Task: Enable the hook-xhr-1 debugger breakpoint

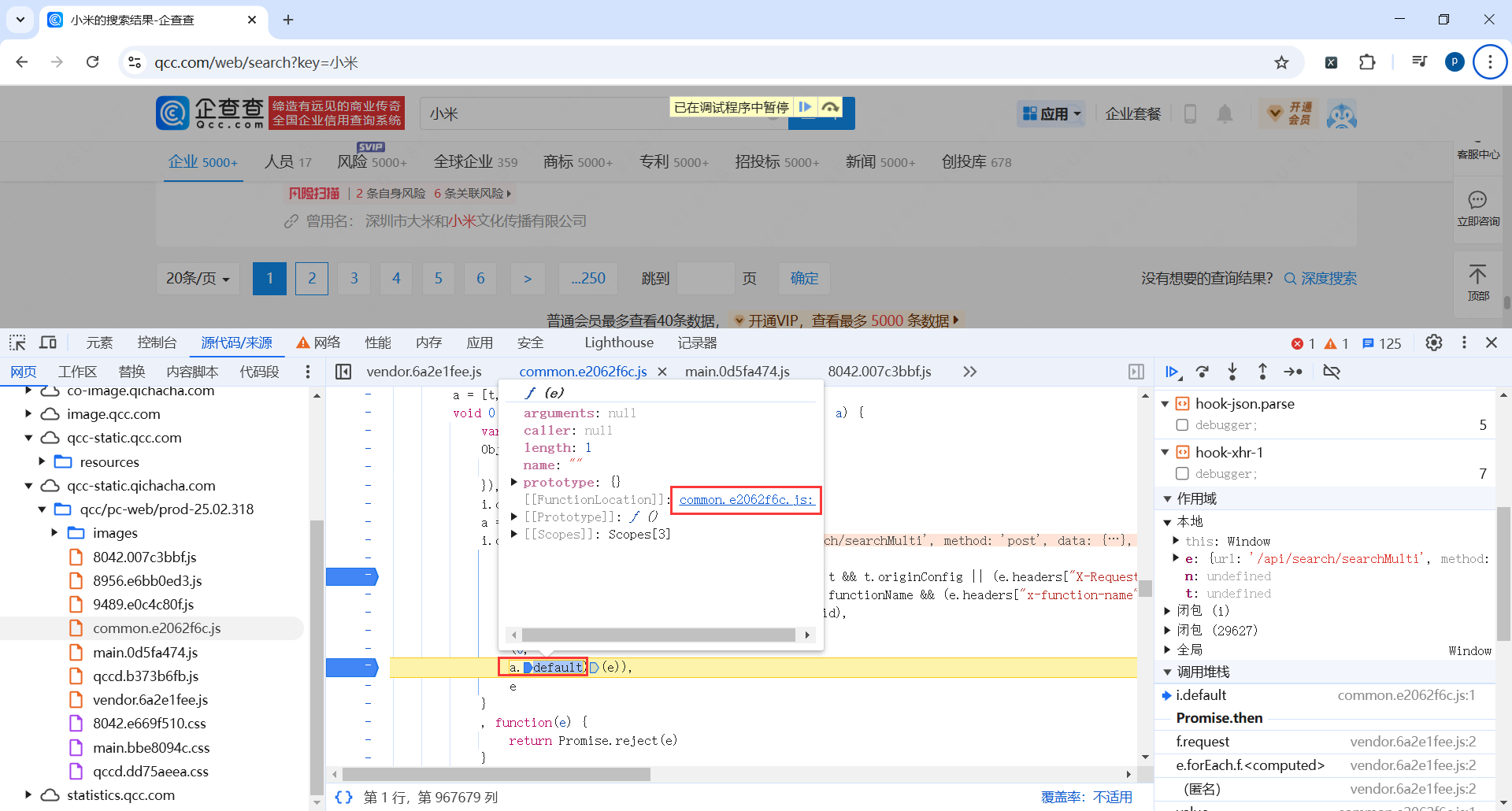Action: pos(1182,474)
